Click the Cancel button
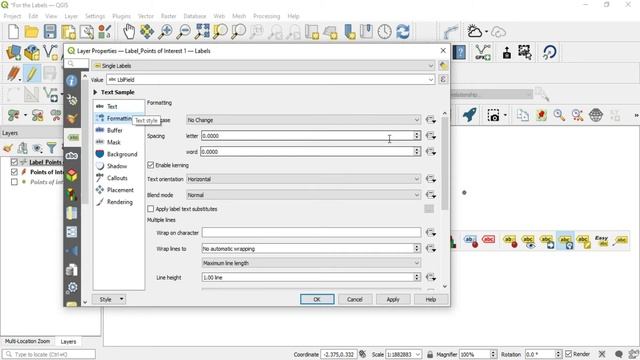 [355, 299]
